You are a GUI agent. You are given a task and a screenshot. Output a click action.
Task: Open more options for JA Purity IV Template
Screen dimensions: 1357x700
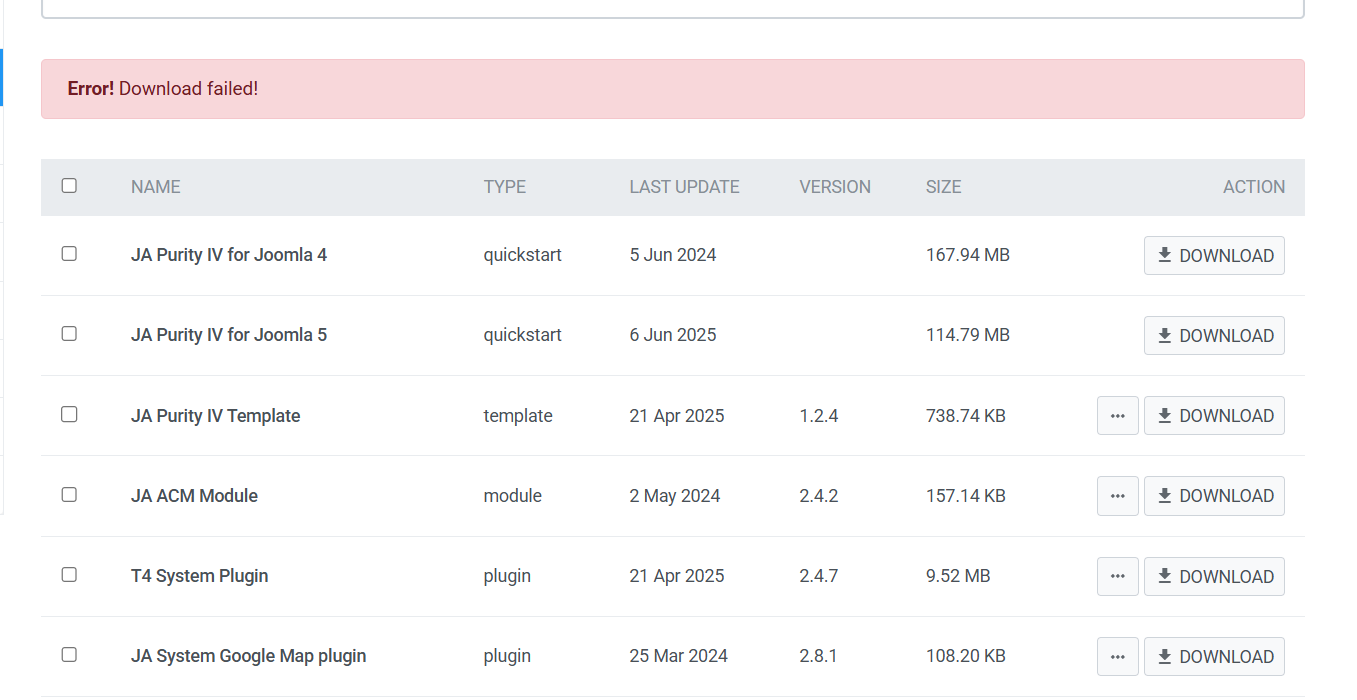(1118, 415)
